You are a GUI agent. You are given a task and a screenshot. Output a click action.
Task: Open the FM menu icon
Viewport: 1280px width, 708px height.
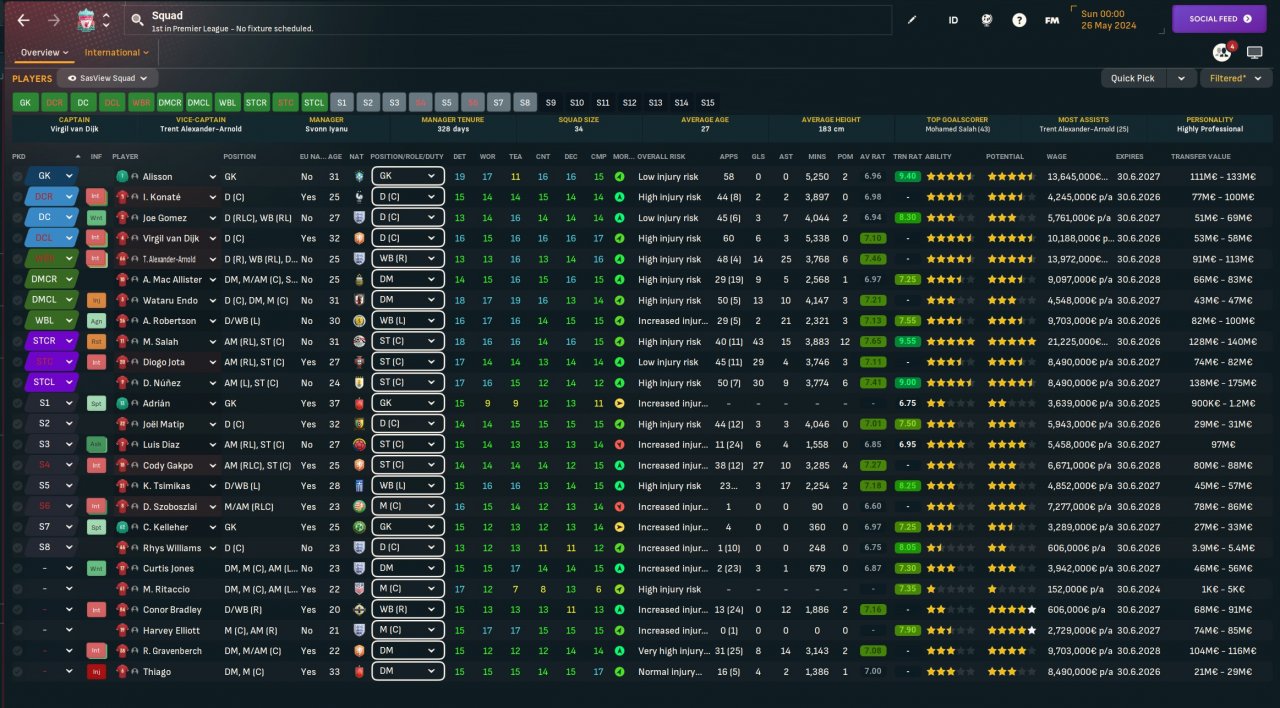1052,20
